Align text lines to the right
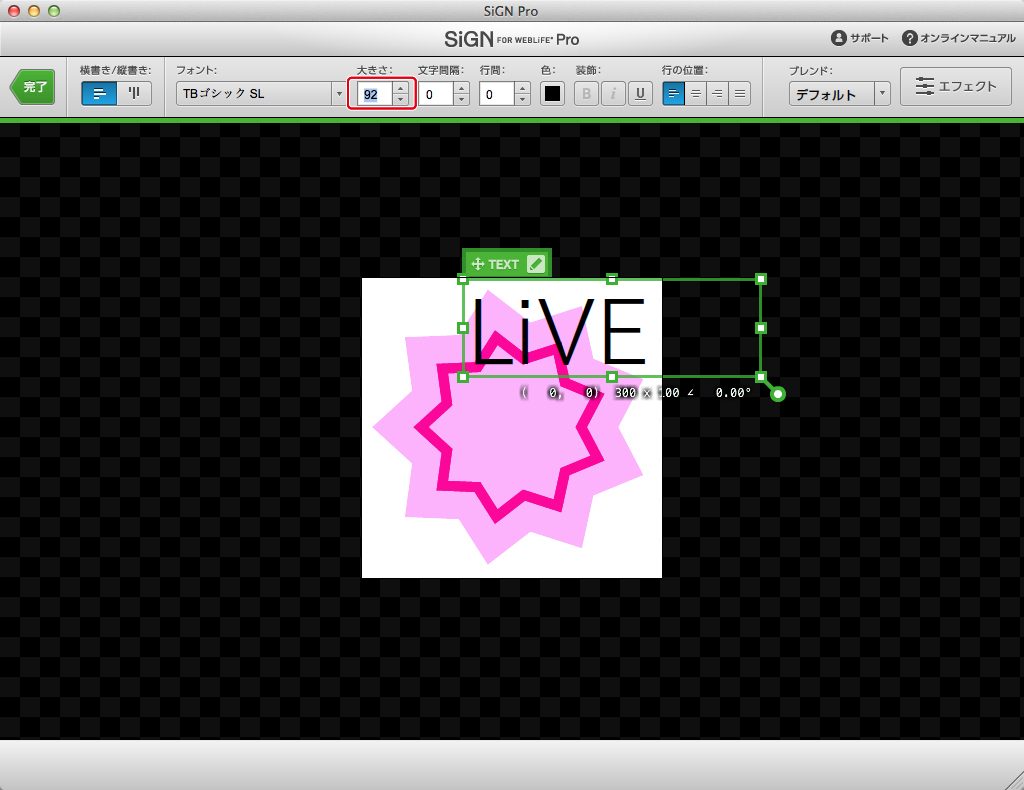 (718, 94)
